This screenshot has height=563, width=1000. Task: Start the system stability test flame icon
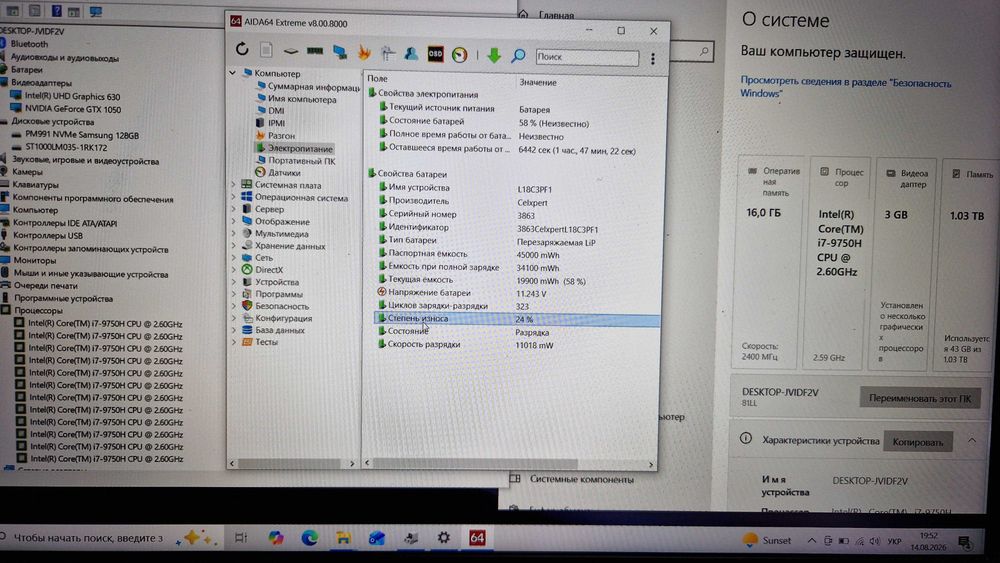pos(364,53)
